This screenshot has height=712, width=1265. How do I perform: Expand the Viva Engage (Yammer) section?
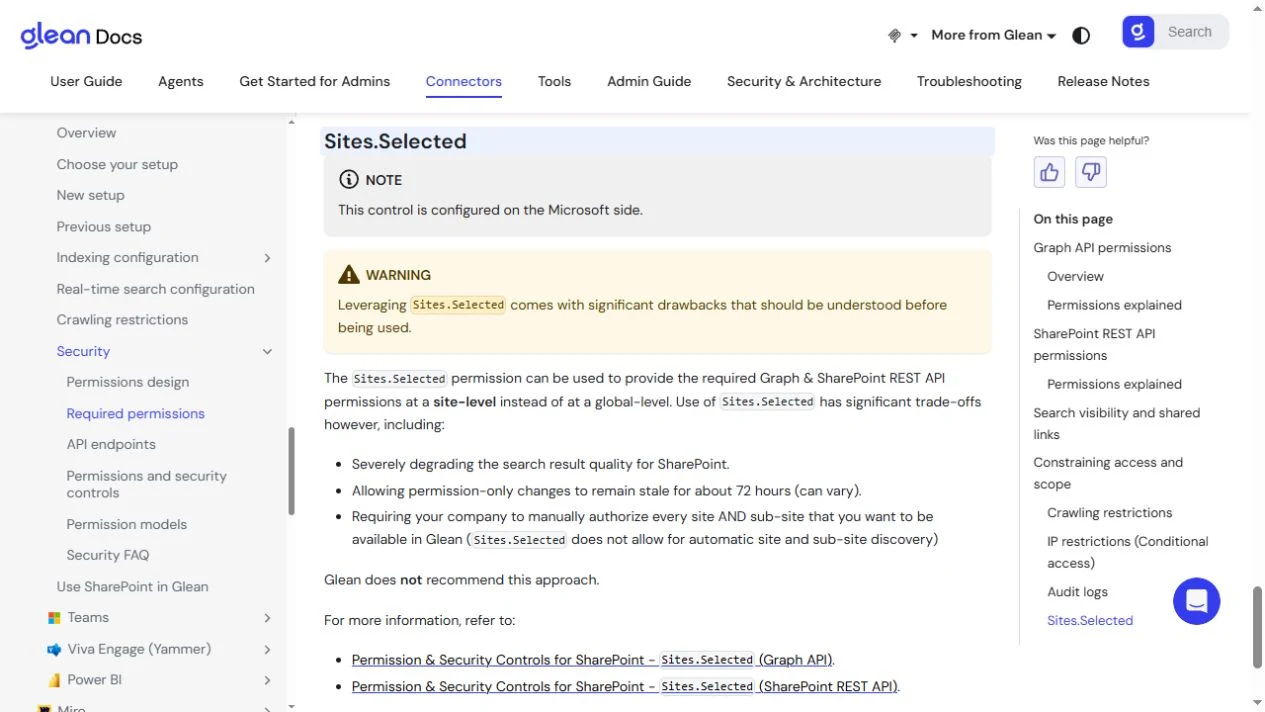tap(267, 649)
